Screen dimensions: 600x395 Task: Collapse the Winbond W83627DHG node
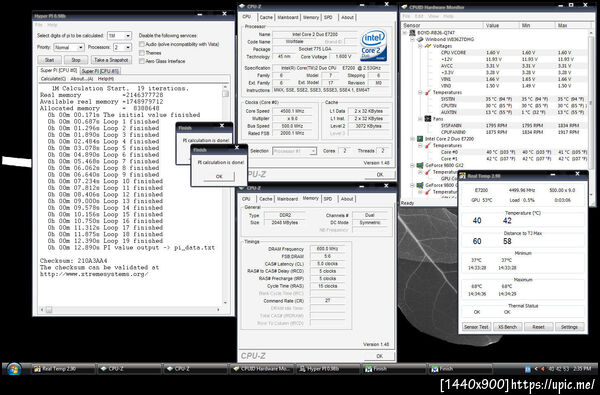pyautogui.click(x=412, y=39)
